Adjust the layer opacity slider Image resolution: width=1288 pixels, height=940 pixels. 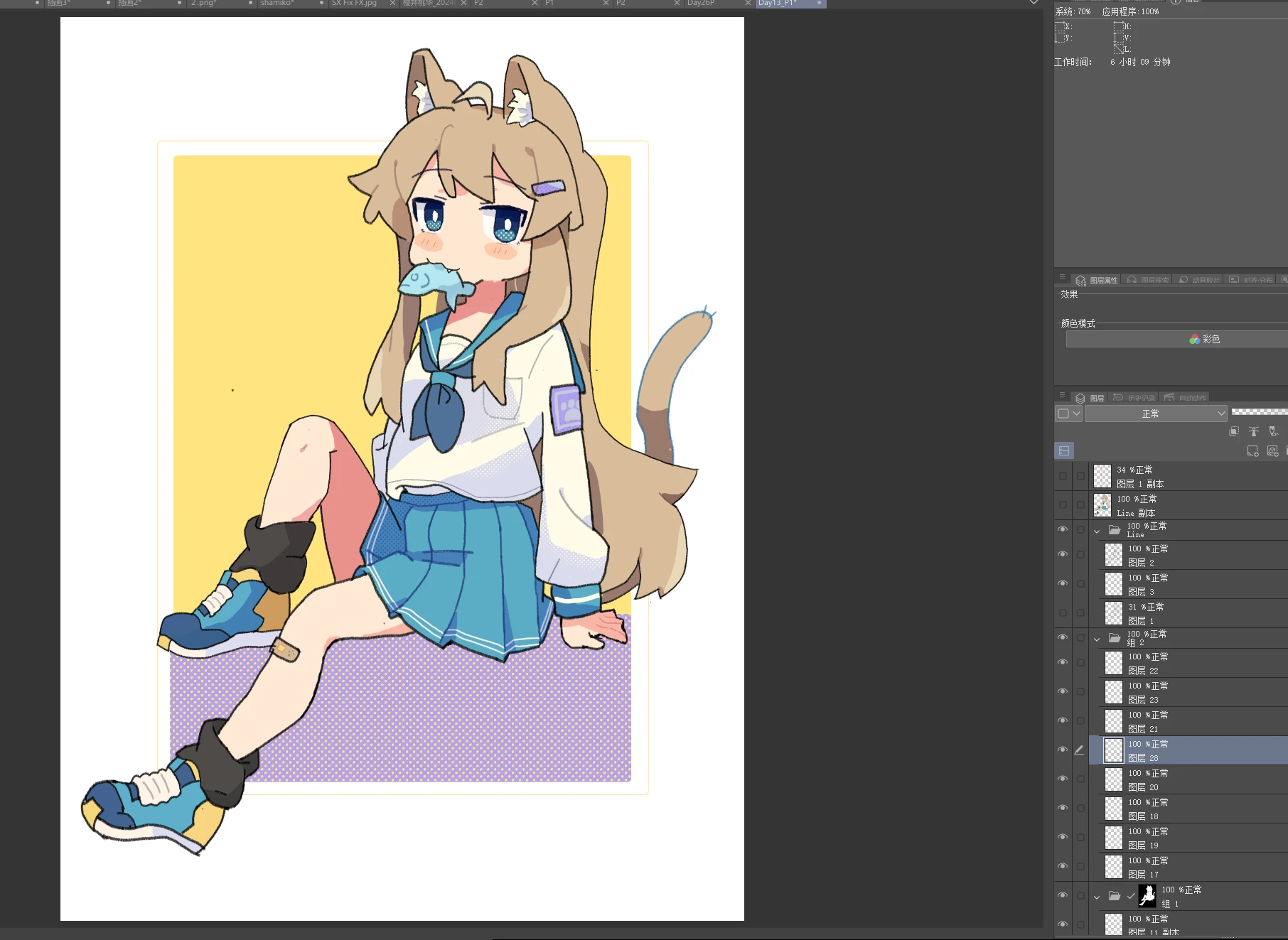1259,412
